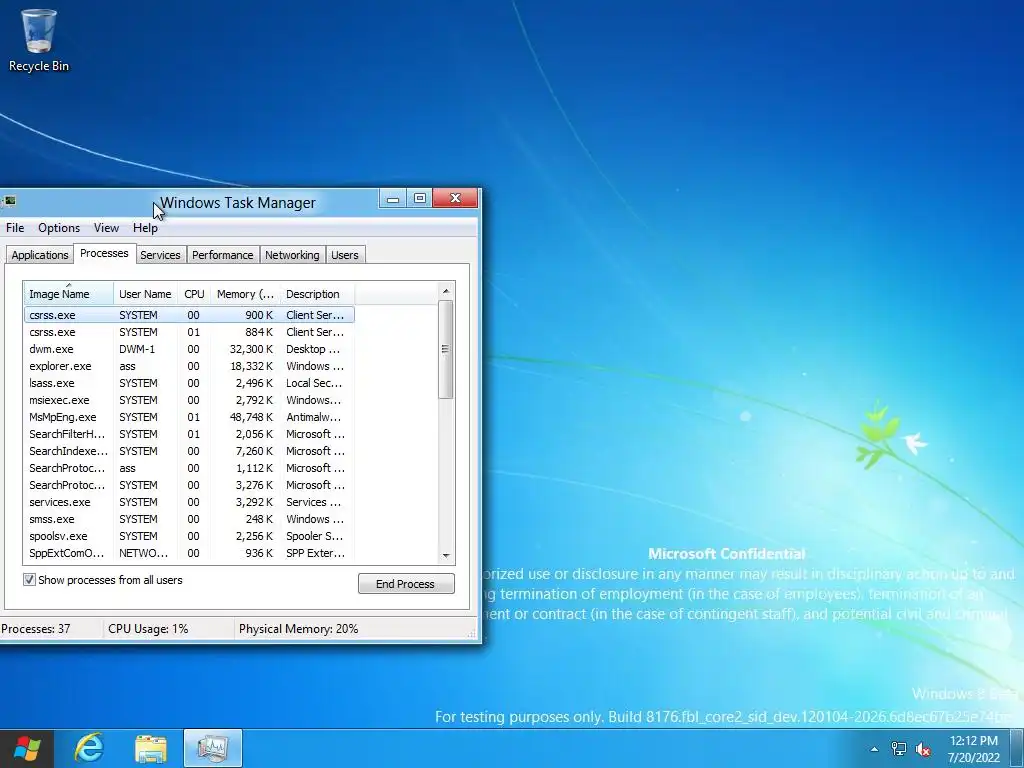Screen dimensions: 1024x768
Task: Select the dwm.exe process row
Action: tap(189, 349)
